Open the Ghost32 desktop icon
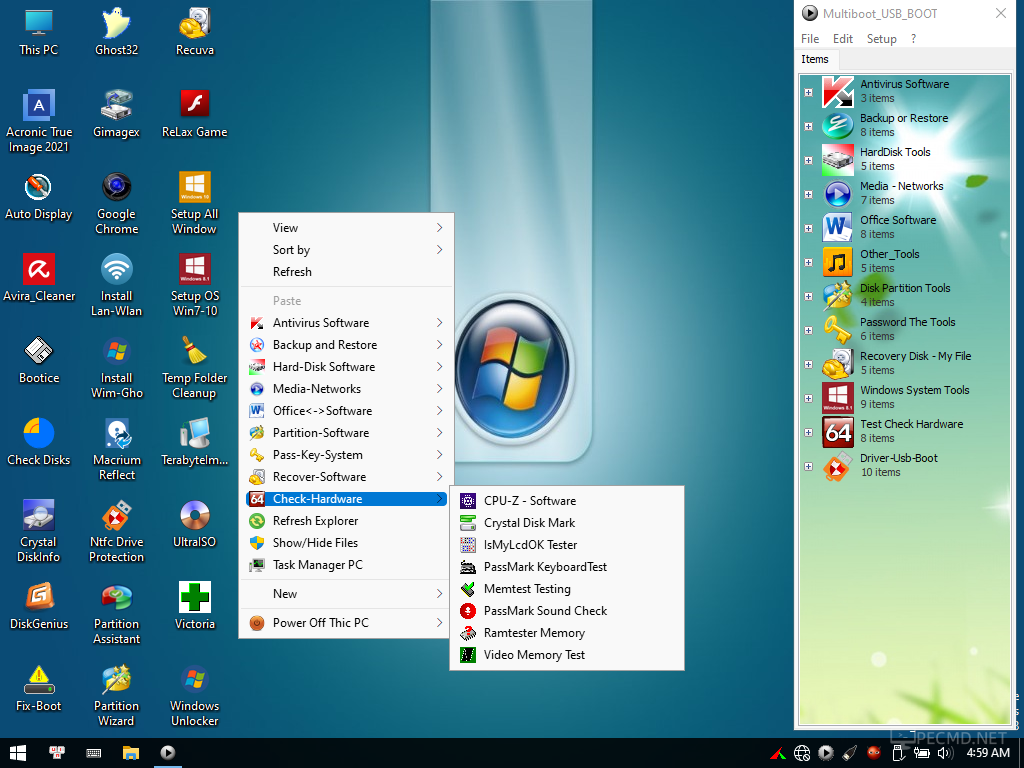This screenshot has width=1024, height=768. point(116,32)
